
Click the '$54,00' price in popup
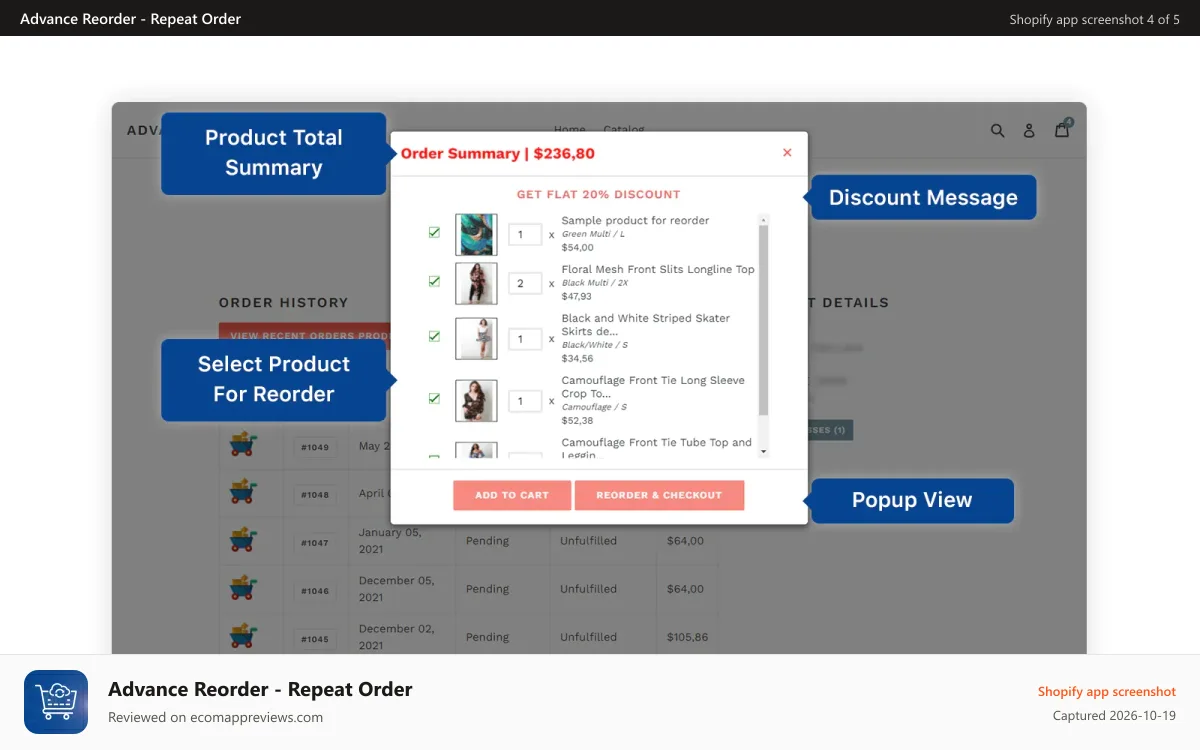click(x=578, y=247)
